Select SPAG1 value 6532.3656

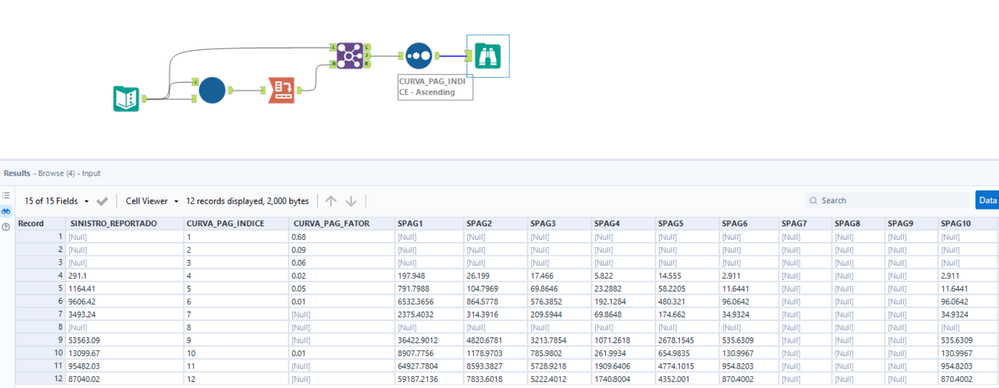coord(429,301)
